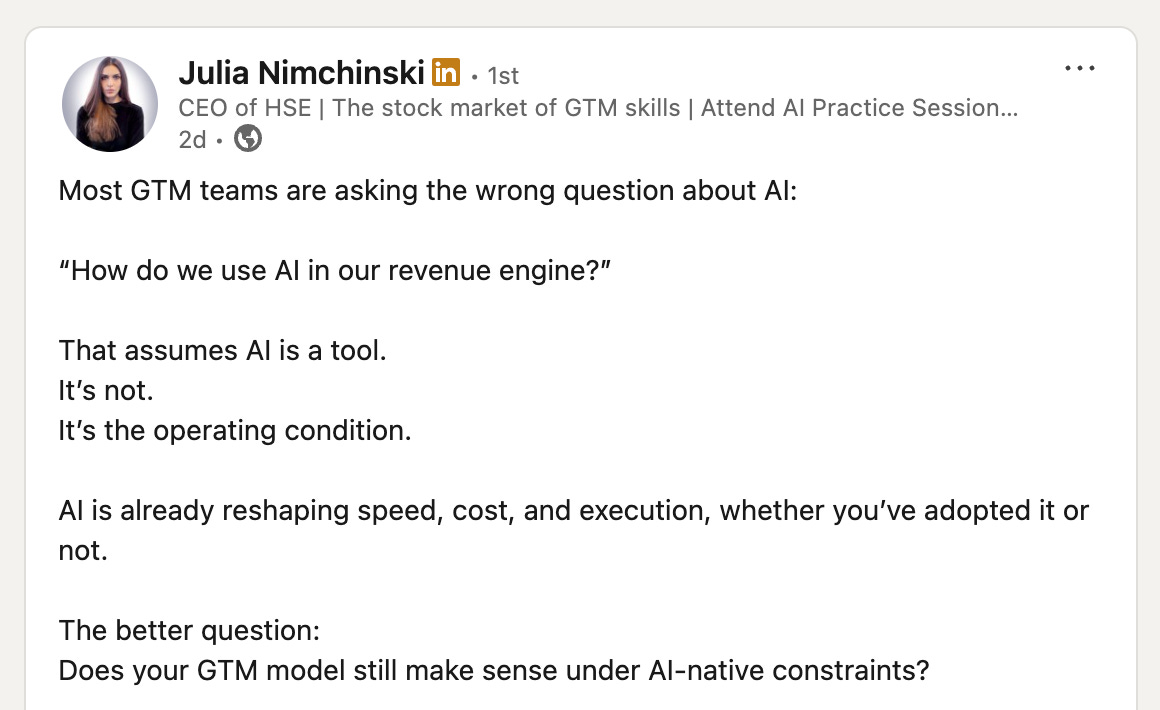Click the short line "It's not."
Viewport: 1160px width, 710px height.
click(x=106, y=390)
